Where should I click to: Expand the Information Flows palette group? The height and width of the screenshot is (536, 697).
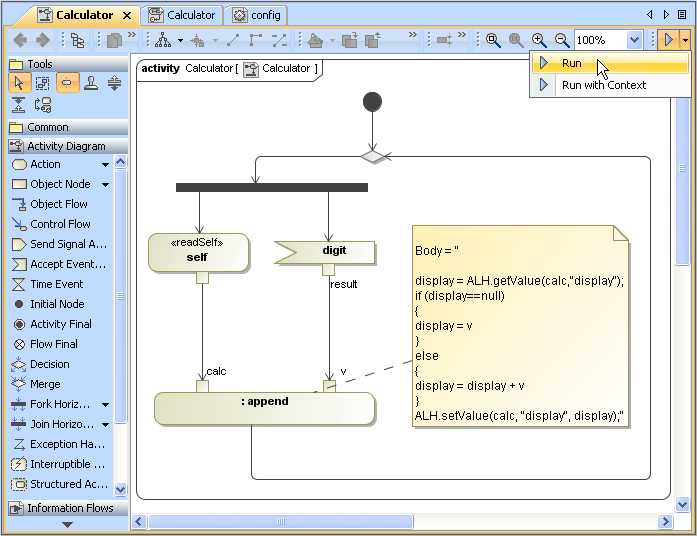pyautogui.click(x=66, y=508)
